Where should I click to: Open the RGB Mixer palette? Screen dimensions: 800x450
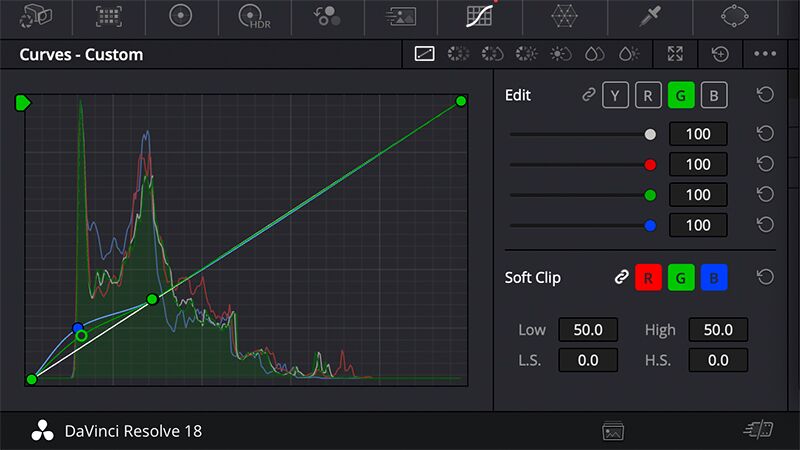[x=326, y=16]
